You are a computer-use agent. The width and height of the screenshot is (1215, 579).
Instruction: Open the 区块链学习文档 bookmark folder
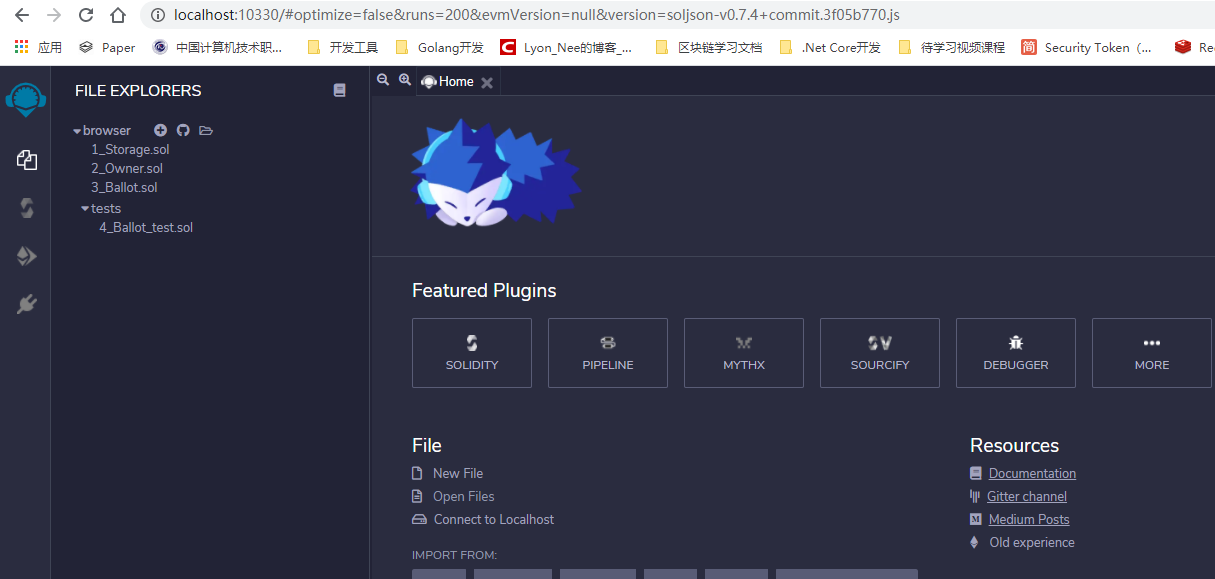click(x=708, y=47)
